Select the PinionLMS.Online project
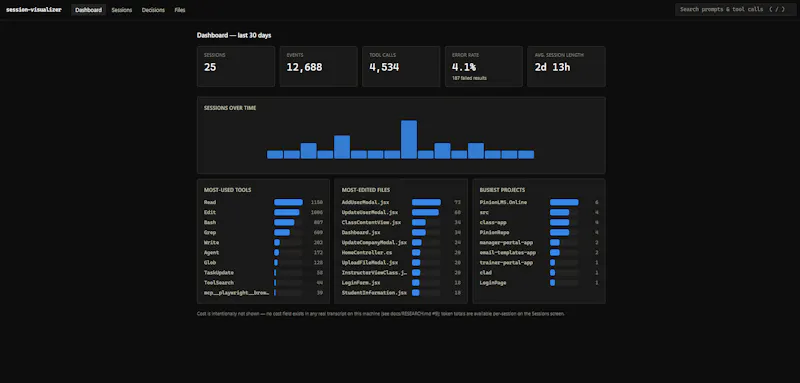The height and width of the screenshot is (383, 800). 504,202
